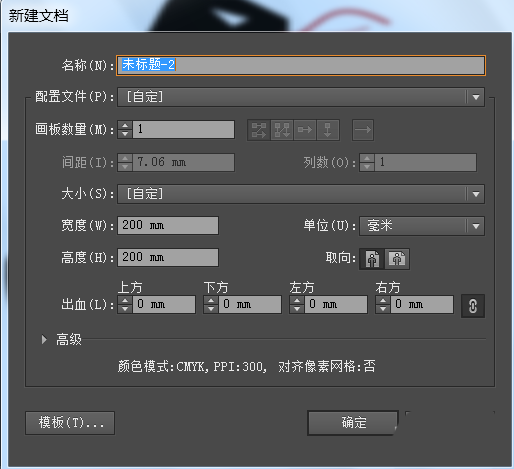514x469 pixels.
Task: Decrease the 右方 right bleed value
Action: pyautogui.click(x=383, y=309)
